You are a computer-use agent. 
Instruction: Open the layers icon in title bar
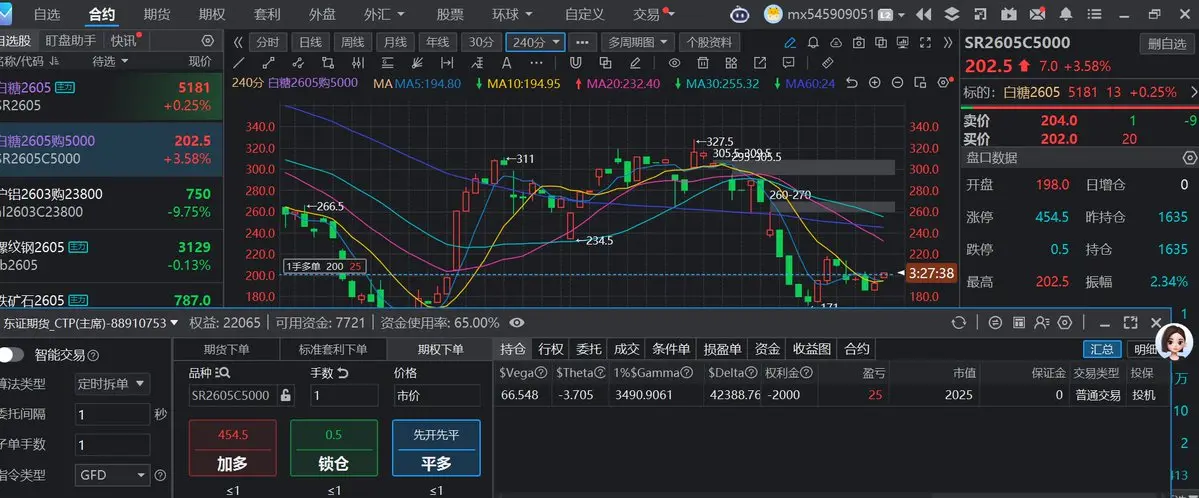pos(951,14)
